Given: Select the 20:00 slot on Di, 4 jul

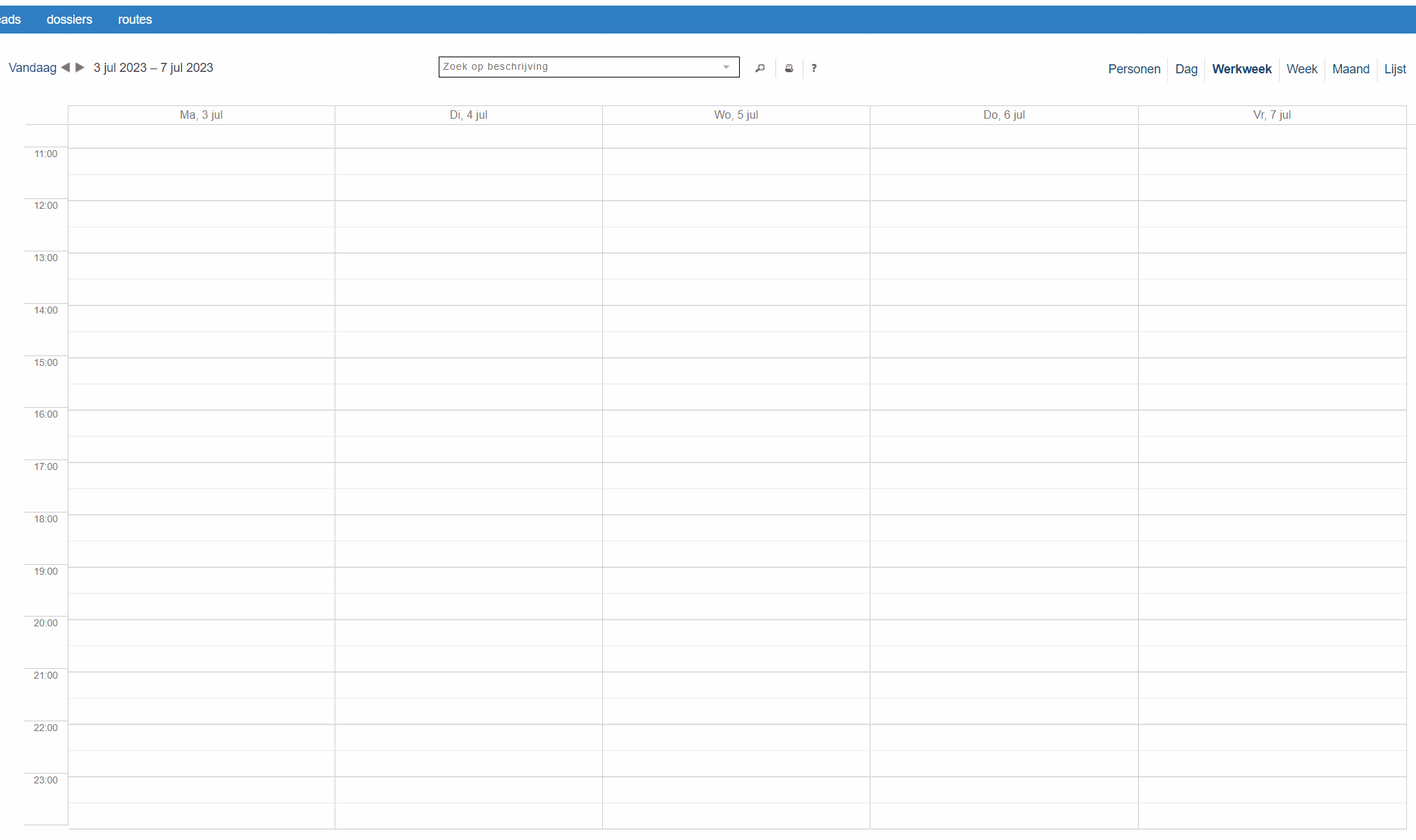Looking at the screenshot, I should [x=469, y=633].
